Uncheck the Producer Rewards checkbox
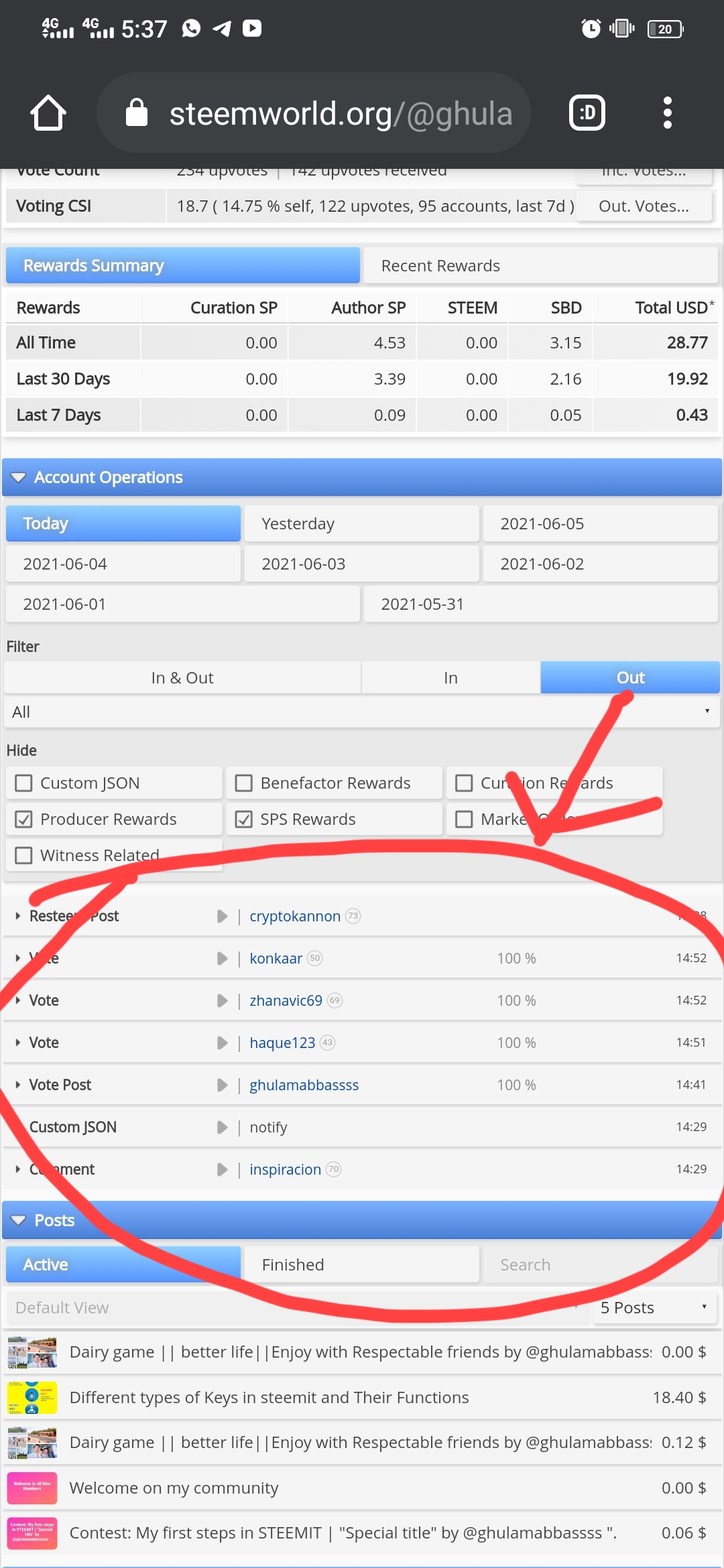 [x=24, y=820]
